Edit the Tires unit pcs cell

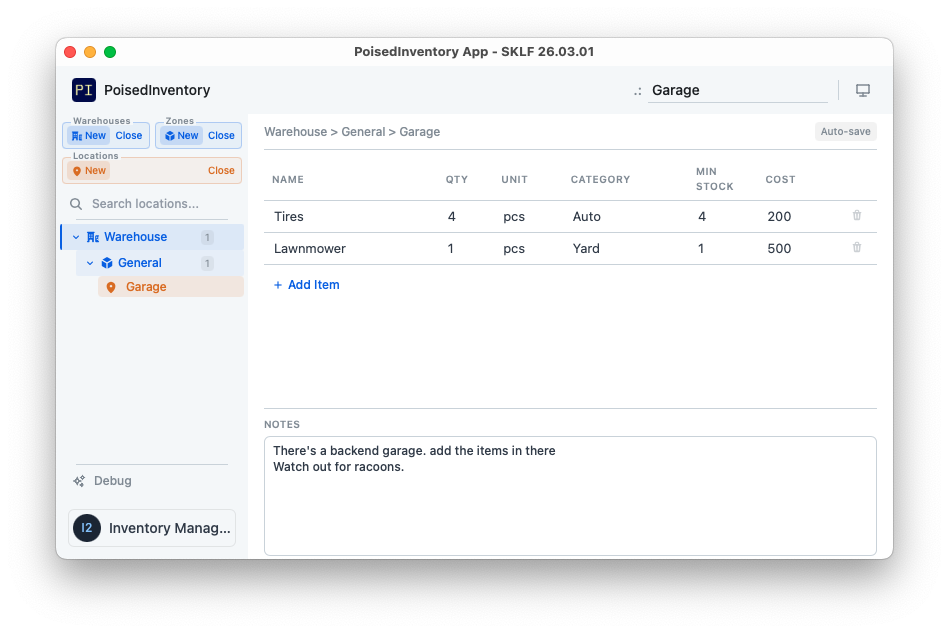click(514, 217)
